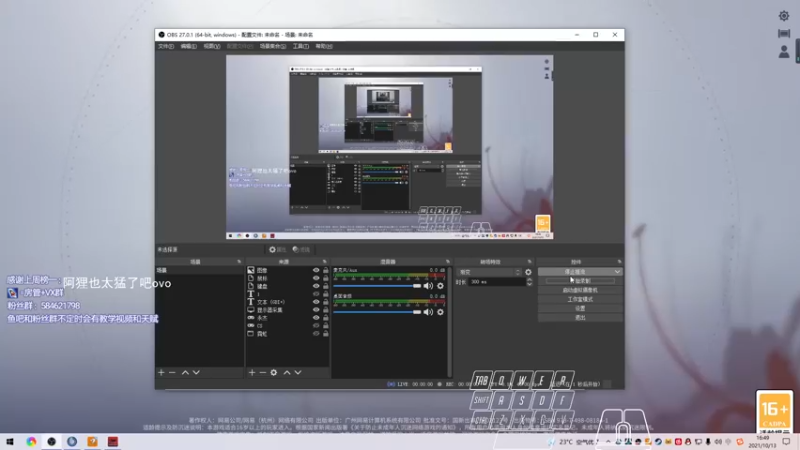Pop out the Controls dock using its header icon
This screenshot has height=450, width=800.
point(619,262)
